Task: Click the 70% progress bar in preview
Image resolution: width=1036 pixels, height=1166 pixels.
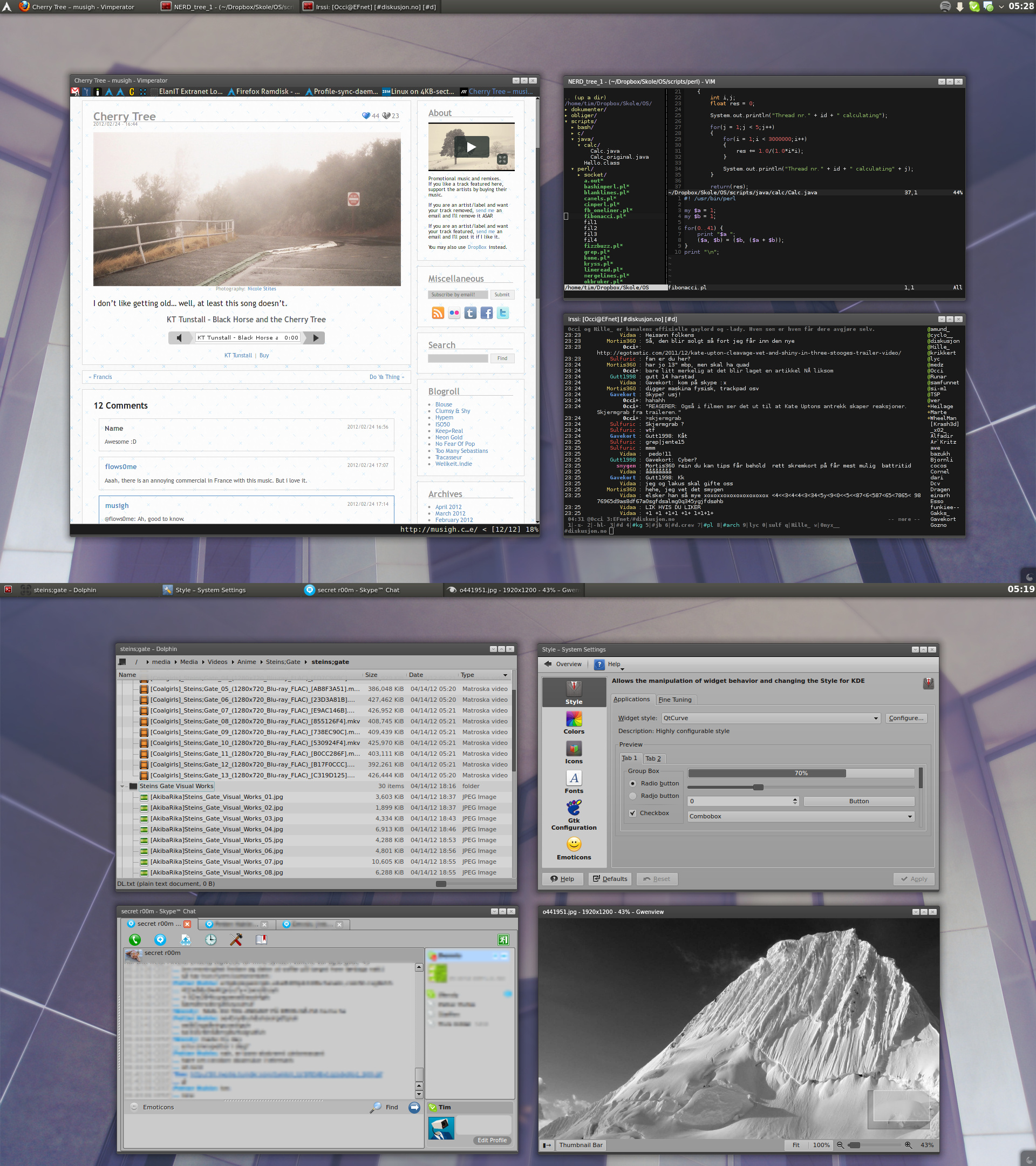Action: [801, 773]
